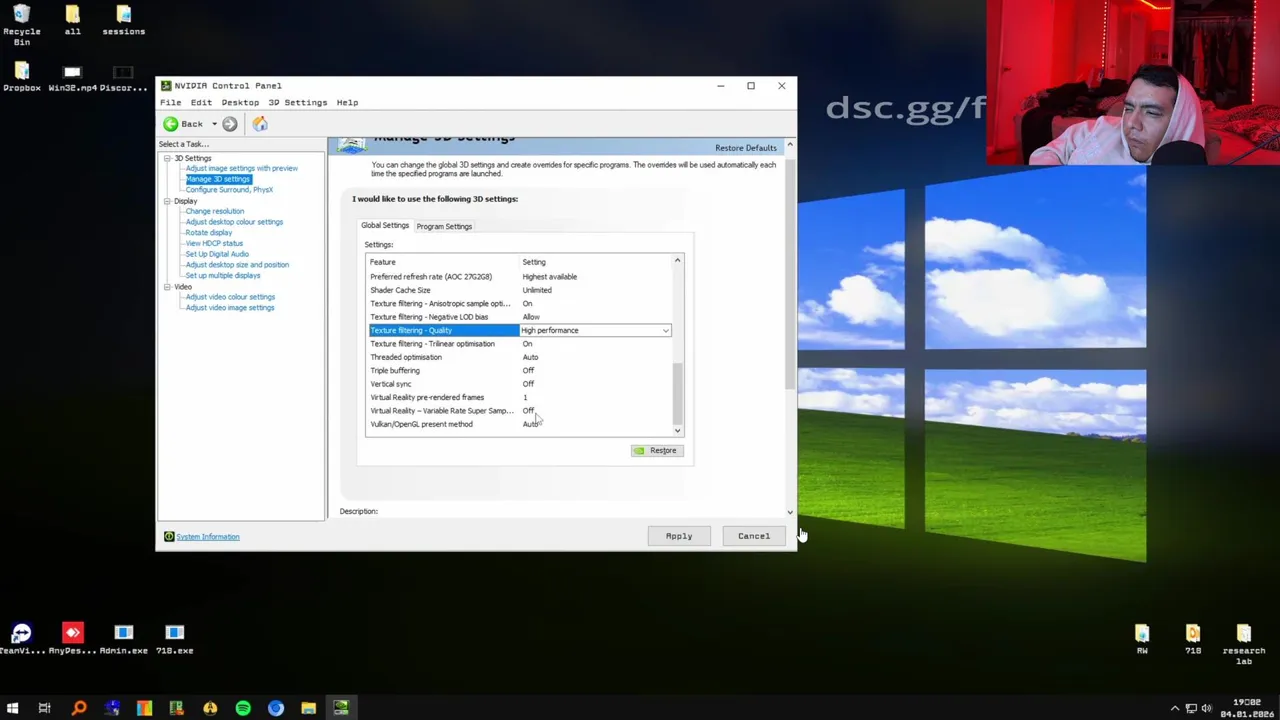Click settings list scroll-down arrow
The height and width of the screenshot is (720, 1280).
click(x=677, y=431)
